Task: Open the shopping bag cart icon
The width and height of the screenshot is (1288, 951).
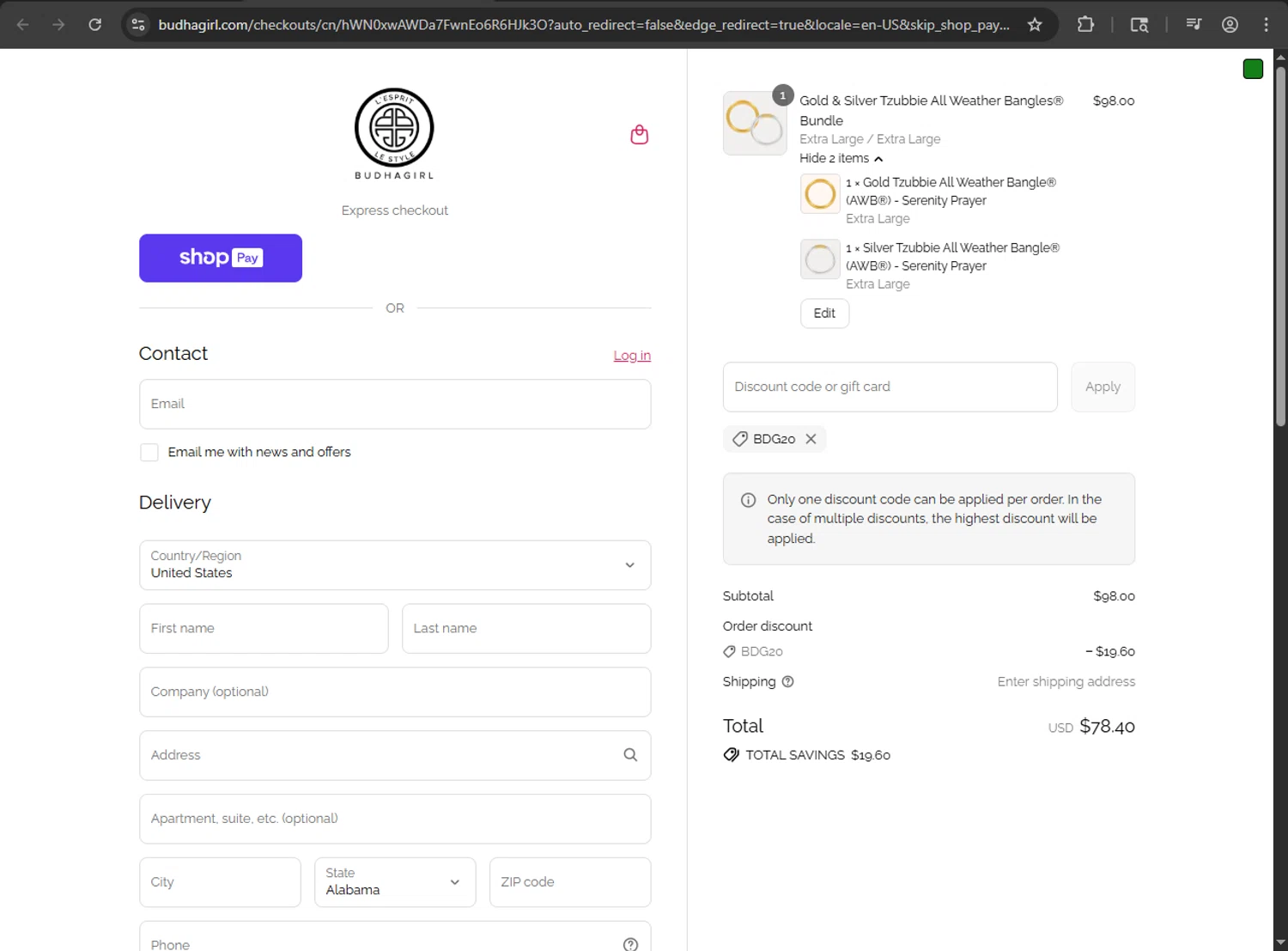Action: coord(639,135)
